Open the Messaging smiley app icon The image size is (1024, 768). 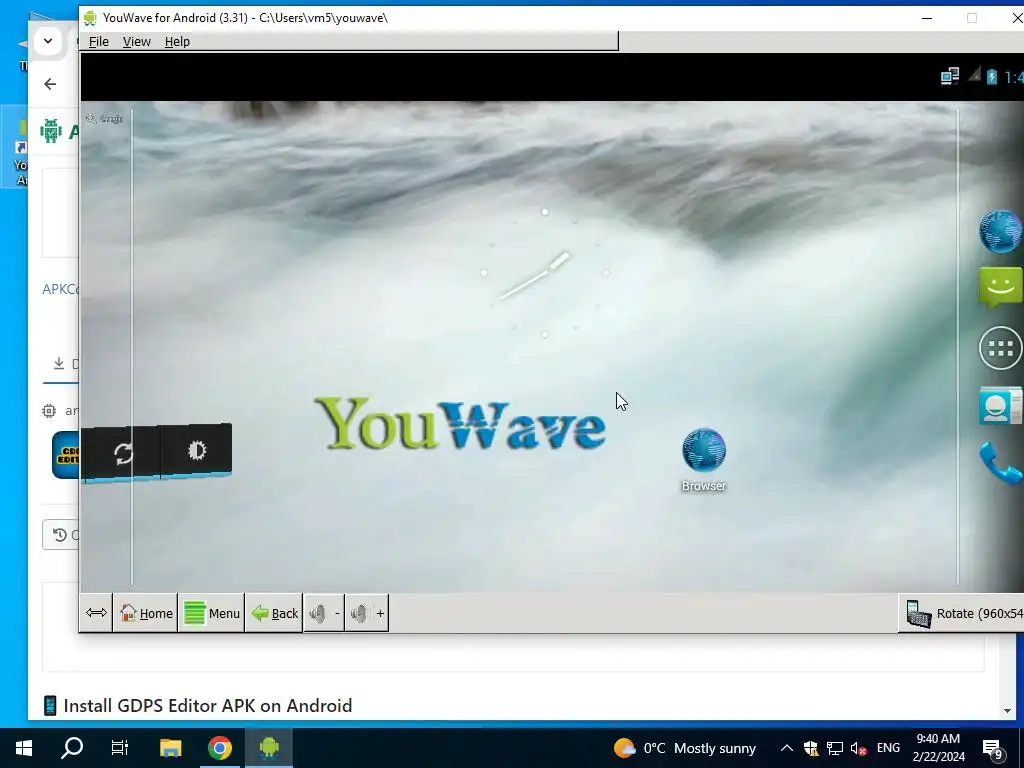coord(1000,287)
